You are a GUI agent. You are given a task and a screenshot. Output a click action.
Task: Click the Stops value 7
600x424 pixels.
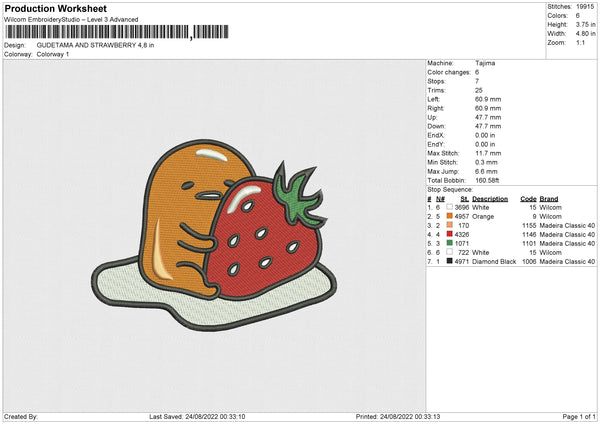477,81
